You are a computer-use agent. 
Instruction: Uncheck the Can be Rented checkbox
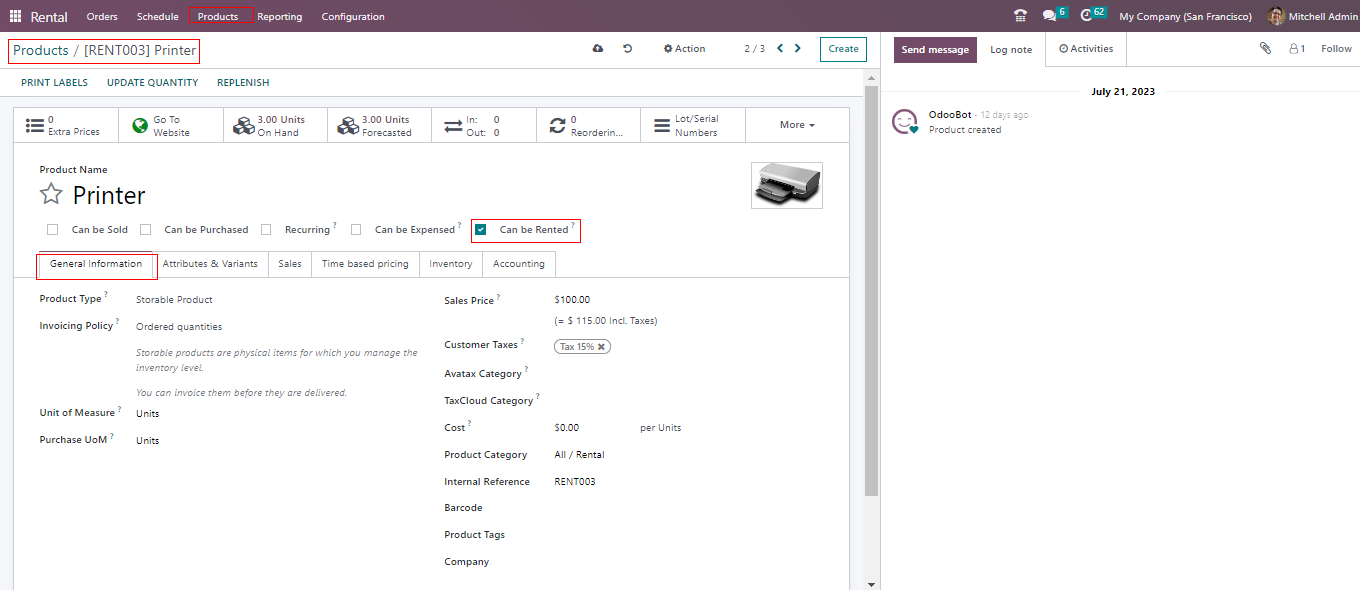[x=481, y=230]
